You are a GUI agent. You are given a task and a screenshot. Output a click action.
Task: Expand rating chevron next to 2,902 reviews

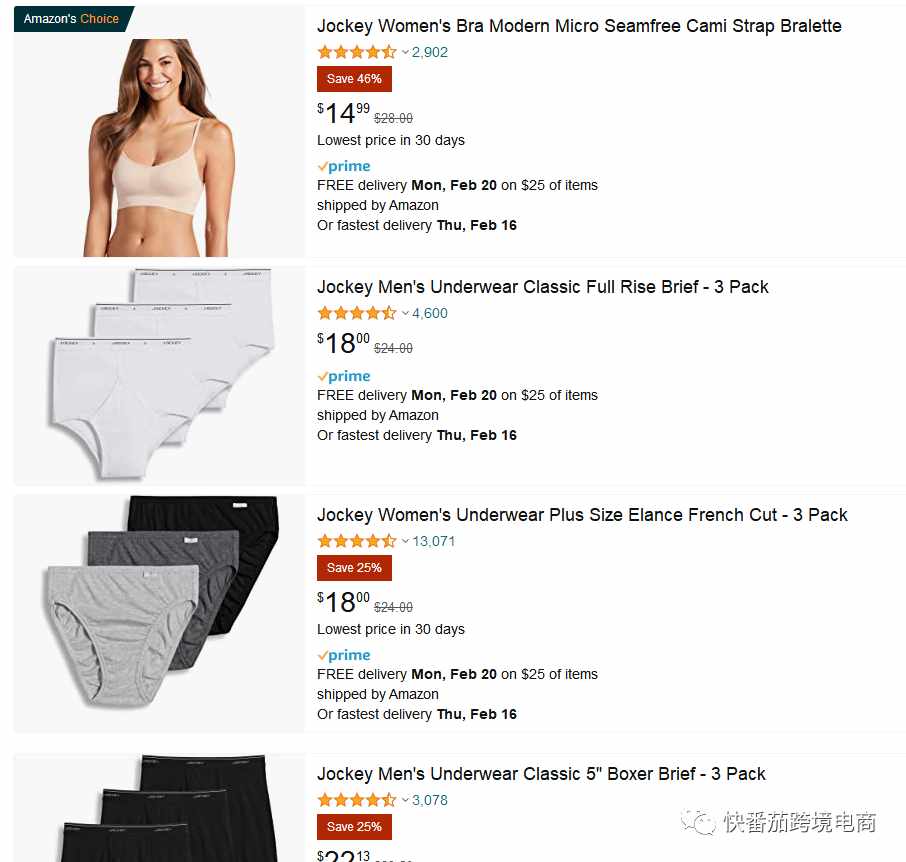(x=405, y=53)
